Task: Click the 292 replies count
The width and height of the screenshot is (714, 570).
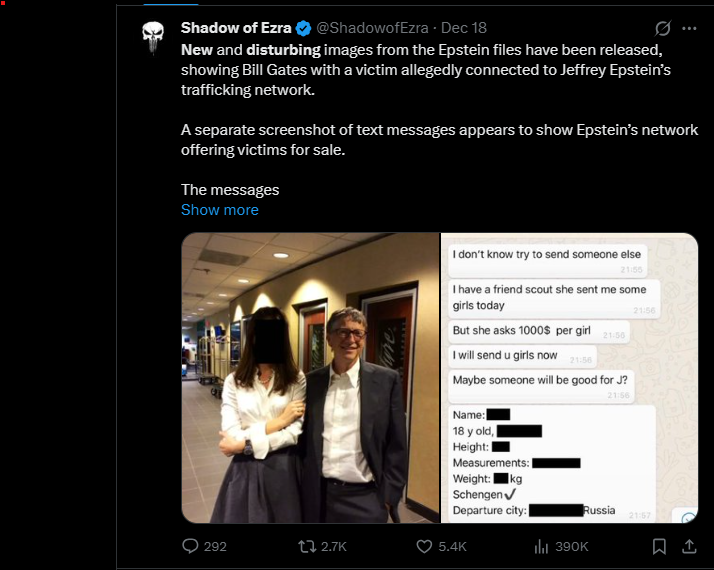Action: point(215,546)
